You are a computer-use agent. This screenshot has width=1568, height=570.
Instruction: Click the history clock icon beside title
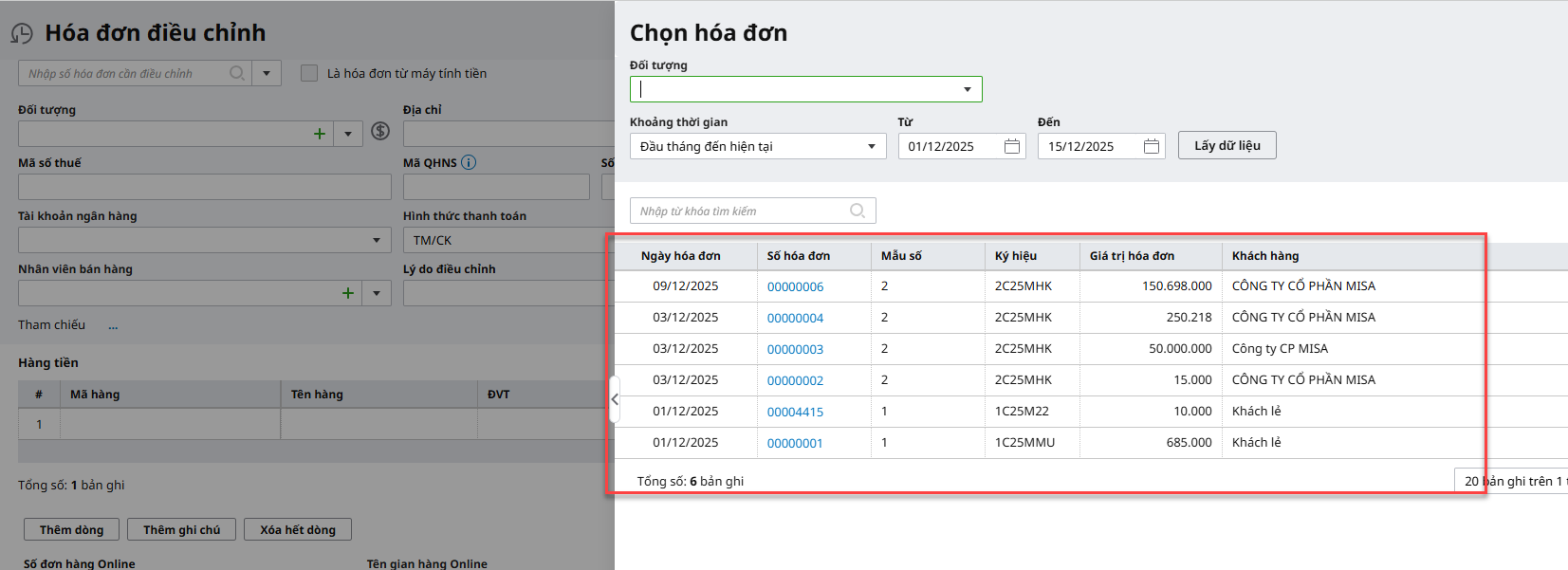[x=22, y=34]
